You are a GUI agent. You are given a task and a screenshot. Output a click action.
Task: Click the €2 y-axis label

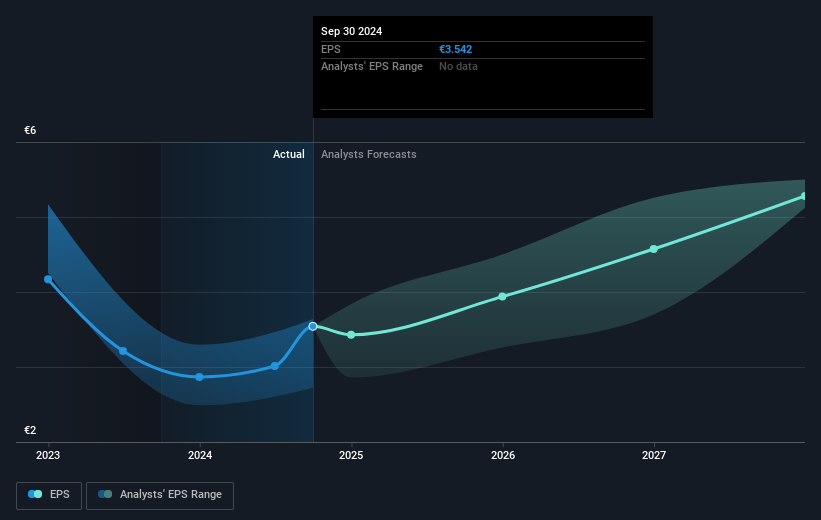(x=30, y=430)
